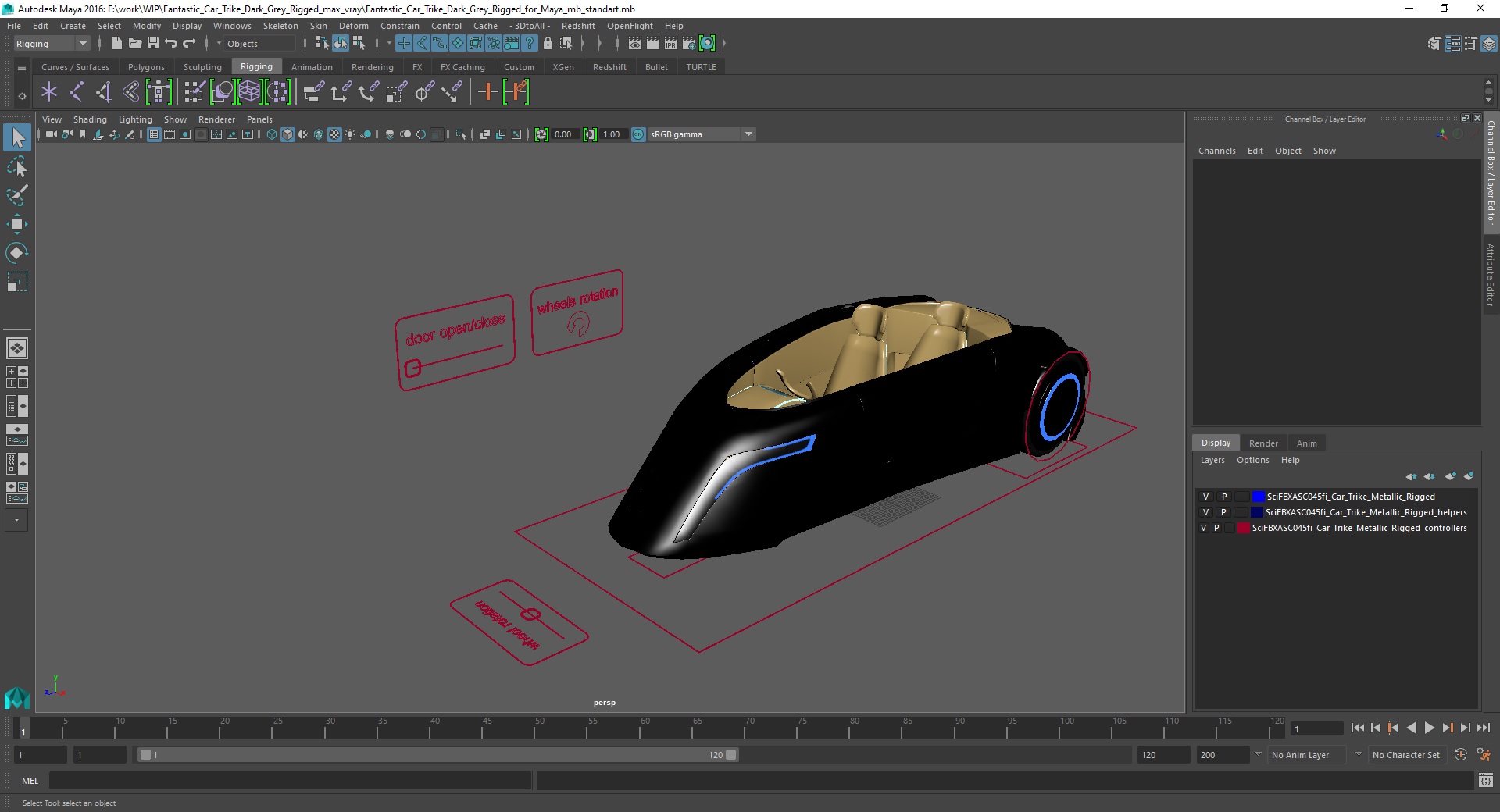
Task: Toggle playback P of Rigged_helpers layer
Action: point(1223,512)
